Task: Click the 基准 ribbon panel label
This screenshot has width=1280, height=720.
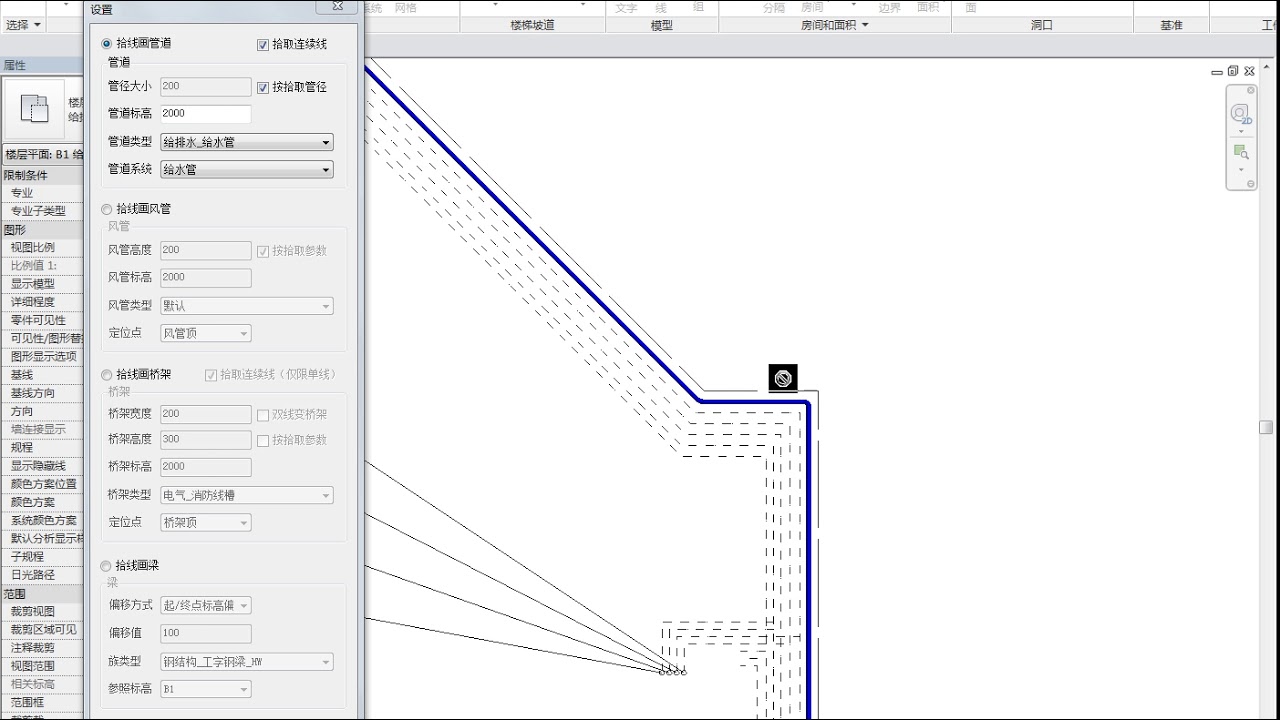Action: tap(1172, 25)
